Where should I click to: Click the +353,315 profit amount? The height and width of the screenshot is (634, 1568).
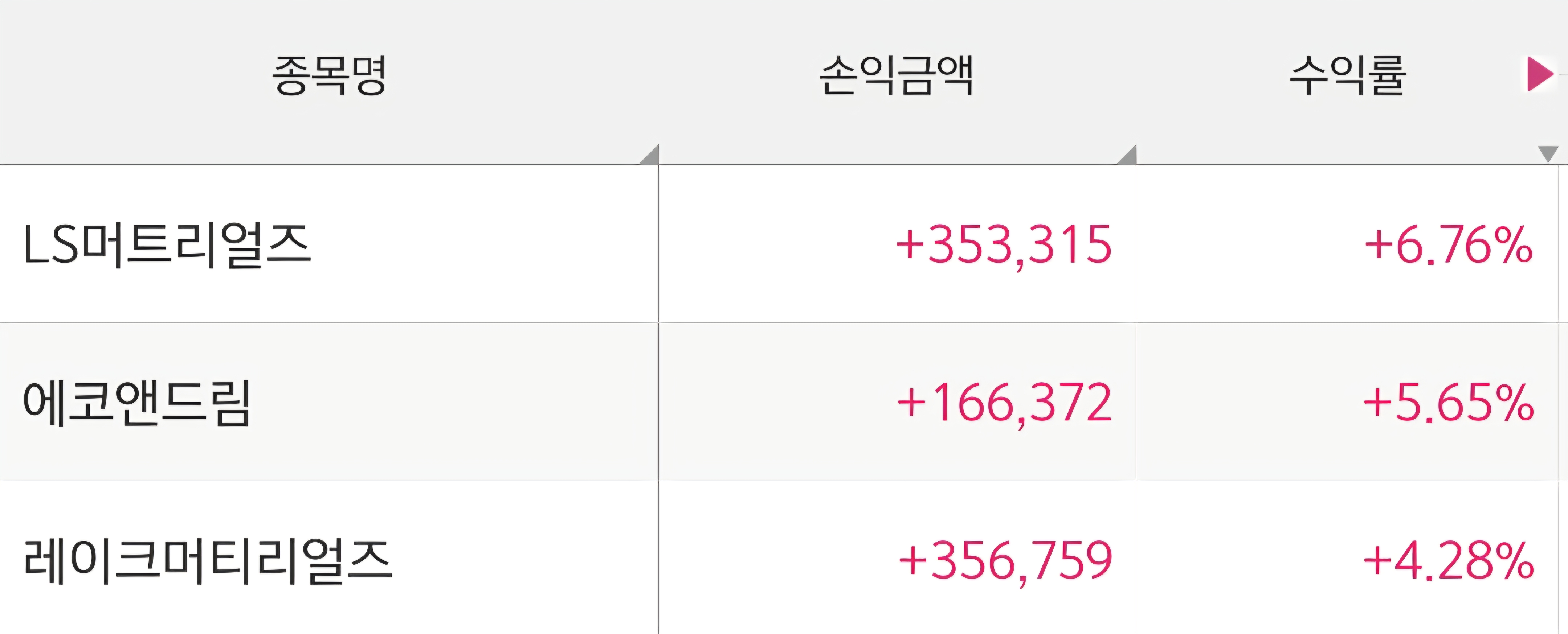click(1004, 244)
